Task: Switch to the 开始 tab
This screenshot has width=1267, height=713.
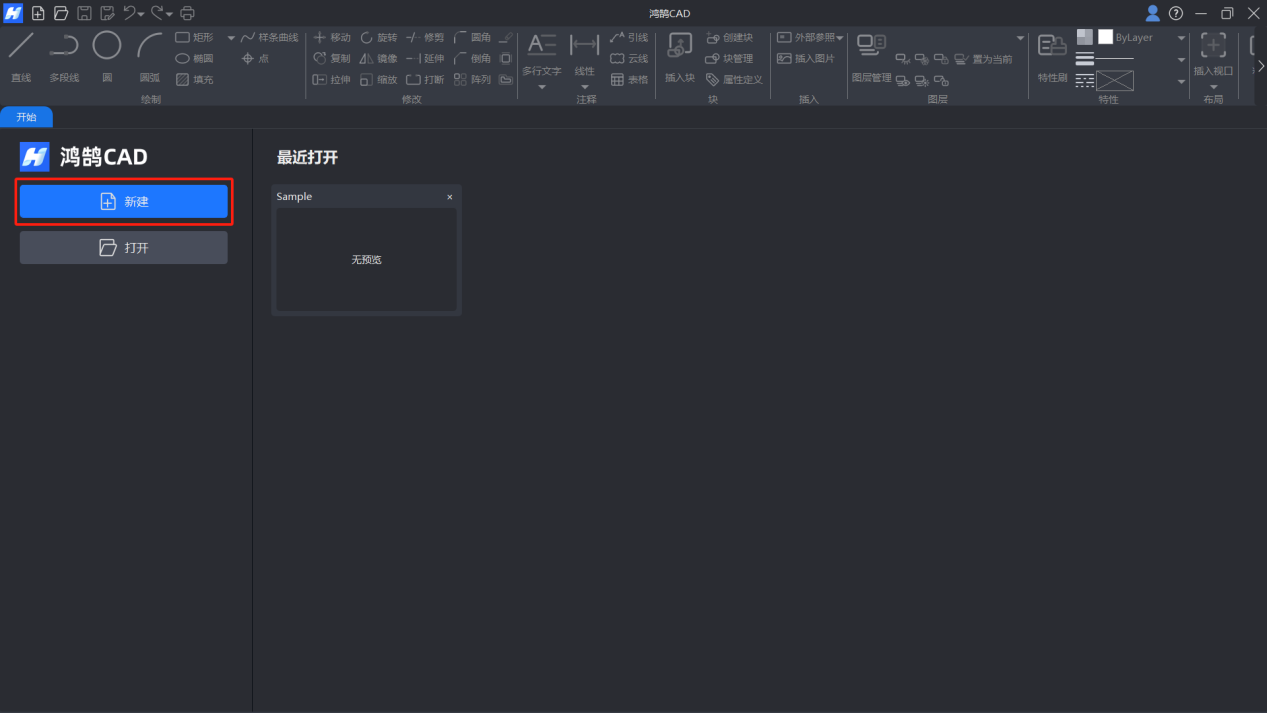Action: [26, 117]
